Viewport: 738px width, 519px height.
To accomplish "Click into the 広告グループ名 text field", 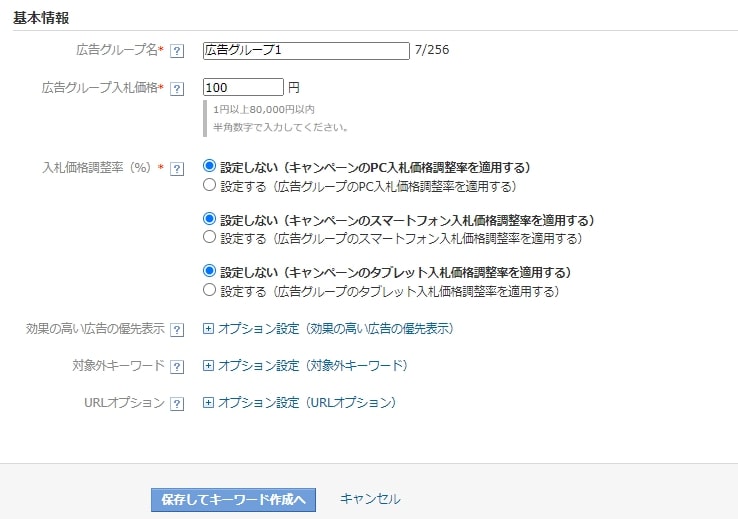I will tap(306, 50).
